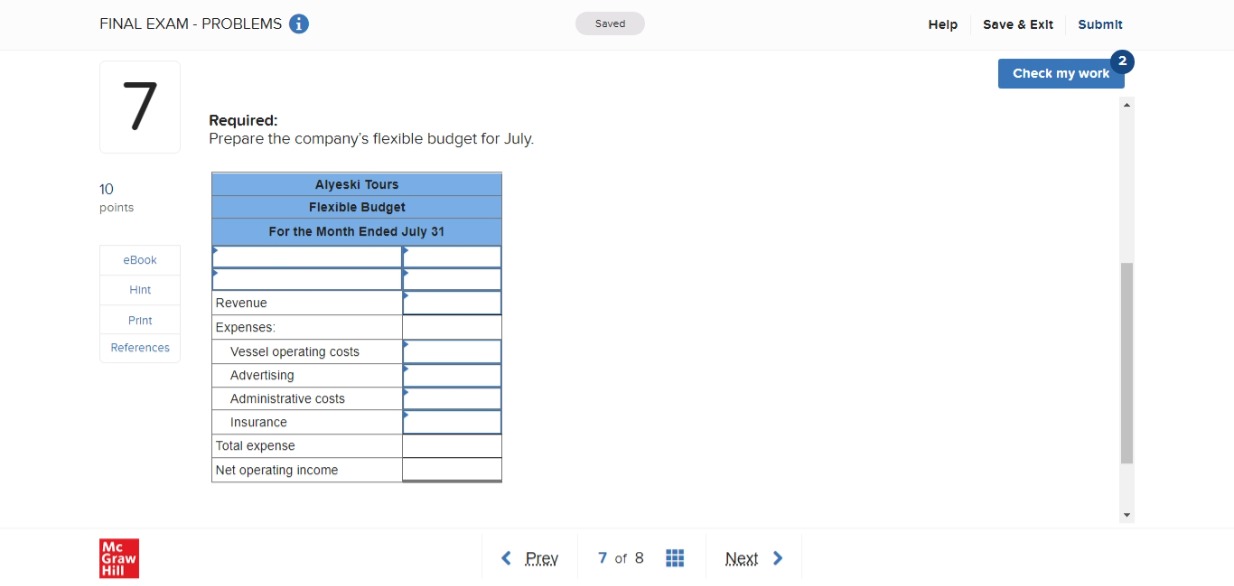1234x586 pixels.
Task: Submit the exam
Action: pyautogui.click(x=1100, y=23)
